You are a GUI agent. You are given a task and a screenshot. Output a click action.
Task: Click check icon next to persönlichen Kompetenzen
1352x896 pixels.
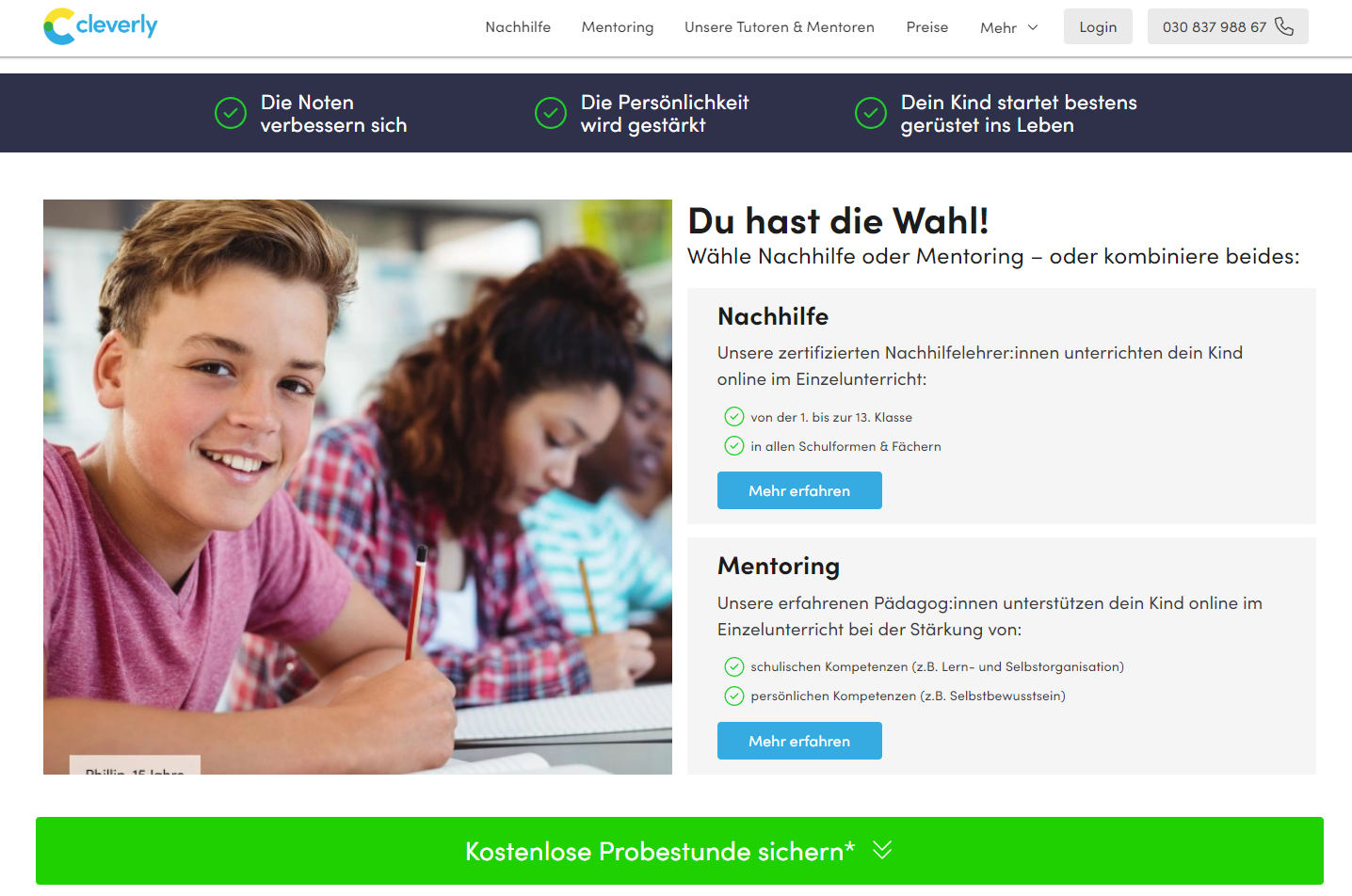(x=734, y=696)
